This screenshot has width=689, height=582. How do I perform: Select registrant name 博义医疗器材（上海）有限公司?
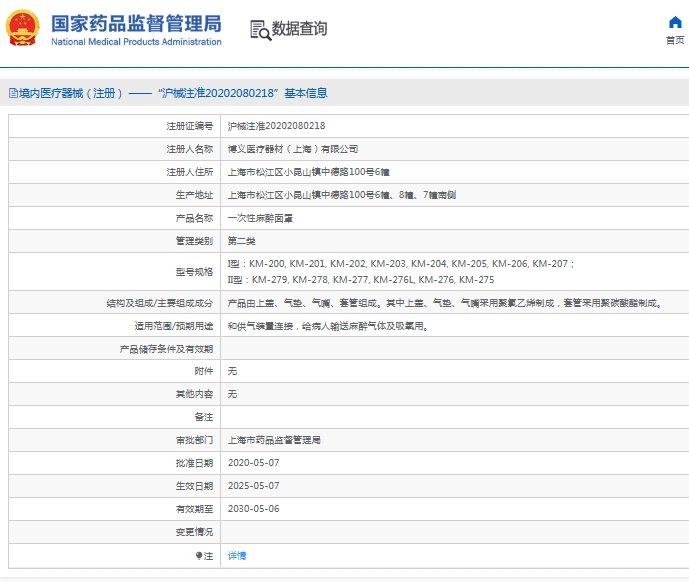[x=293, y=149]
